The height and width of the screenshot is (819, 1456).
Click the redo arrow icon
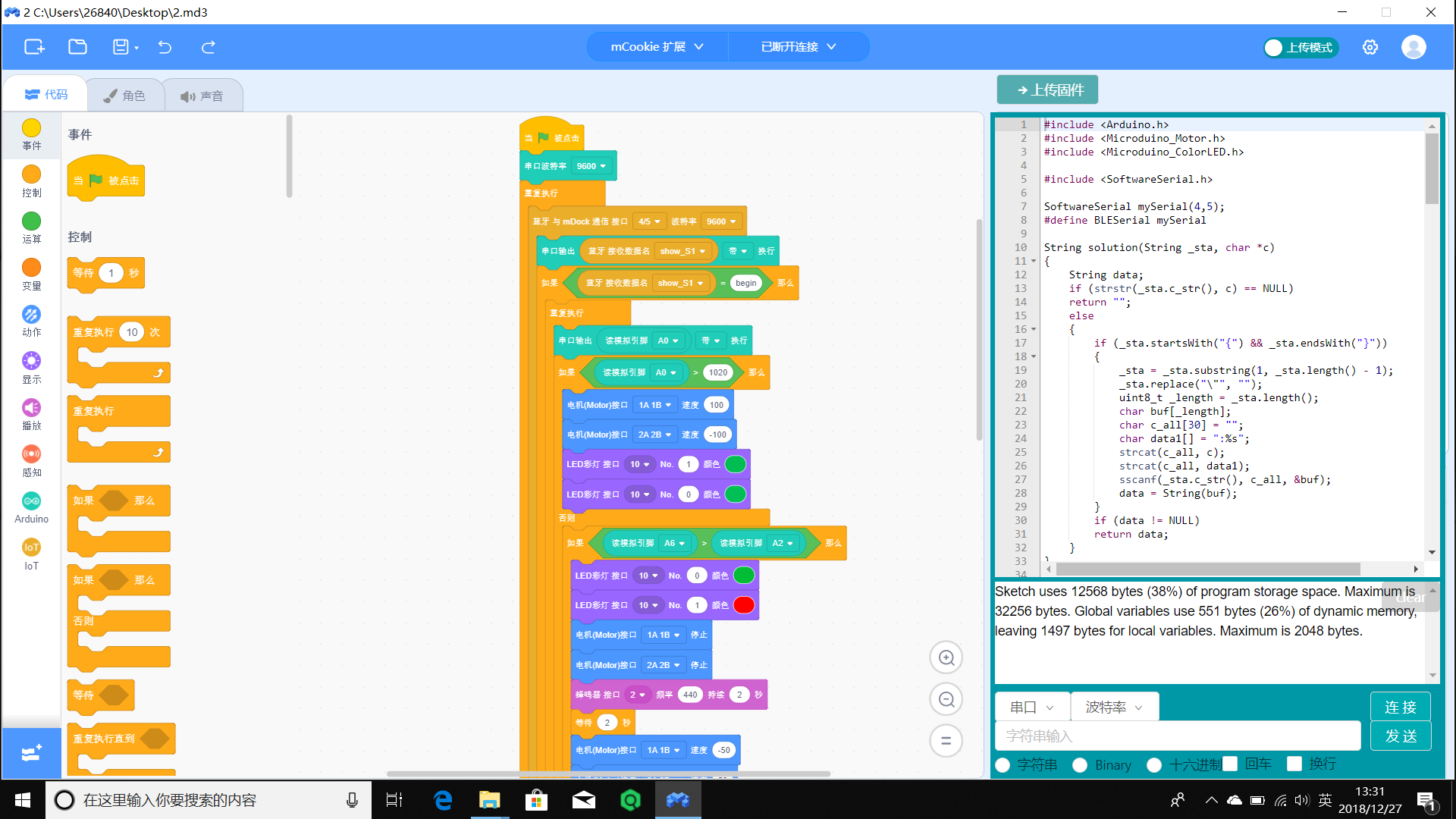coord(208,47)
